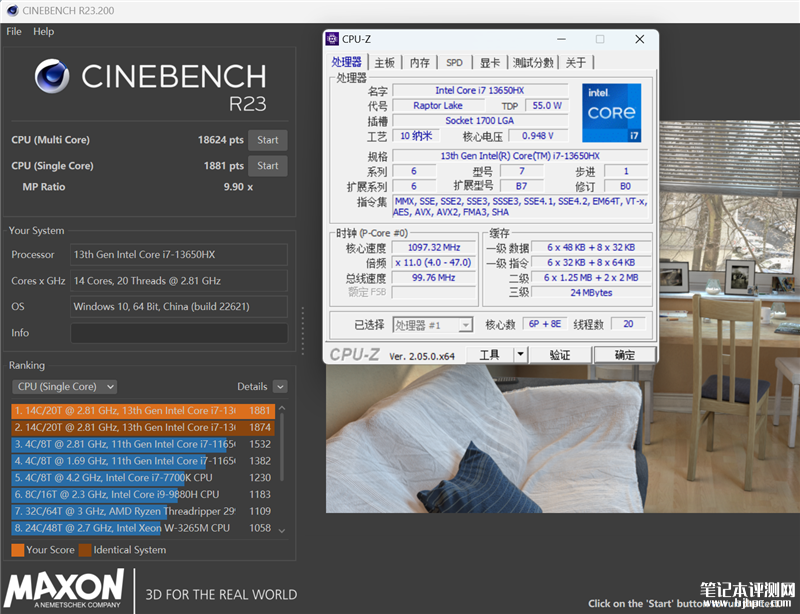Image resolution: width=800 pixels, height=614 pixels.
Task: Click the 1097.32 MHz core speed value
Action: [x=434, y=248]
